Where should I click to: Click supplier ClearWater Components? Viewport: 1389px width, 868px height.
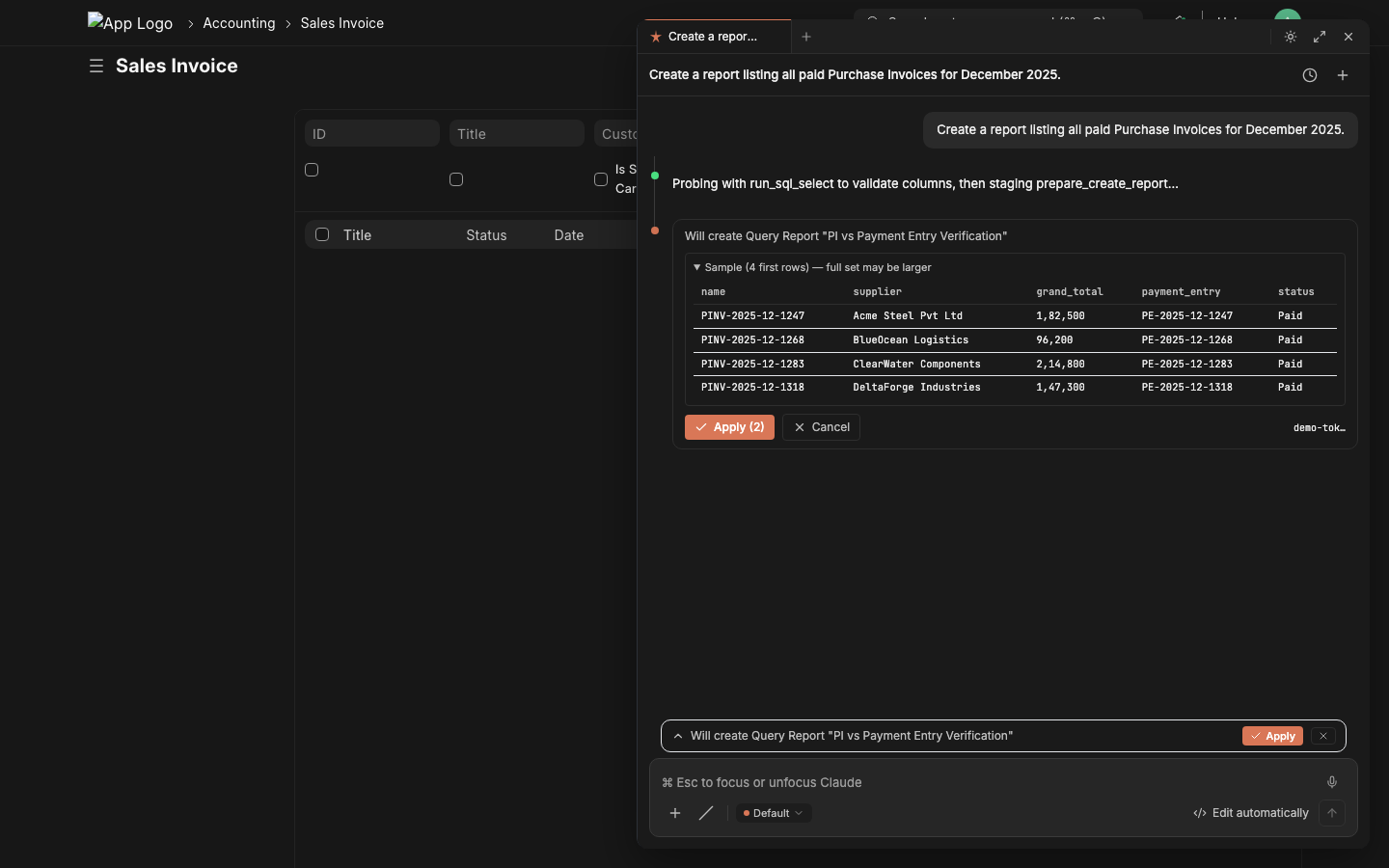(916, 365)
